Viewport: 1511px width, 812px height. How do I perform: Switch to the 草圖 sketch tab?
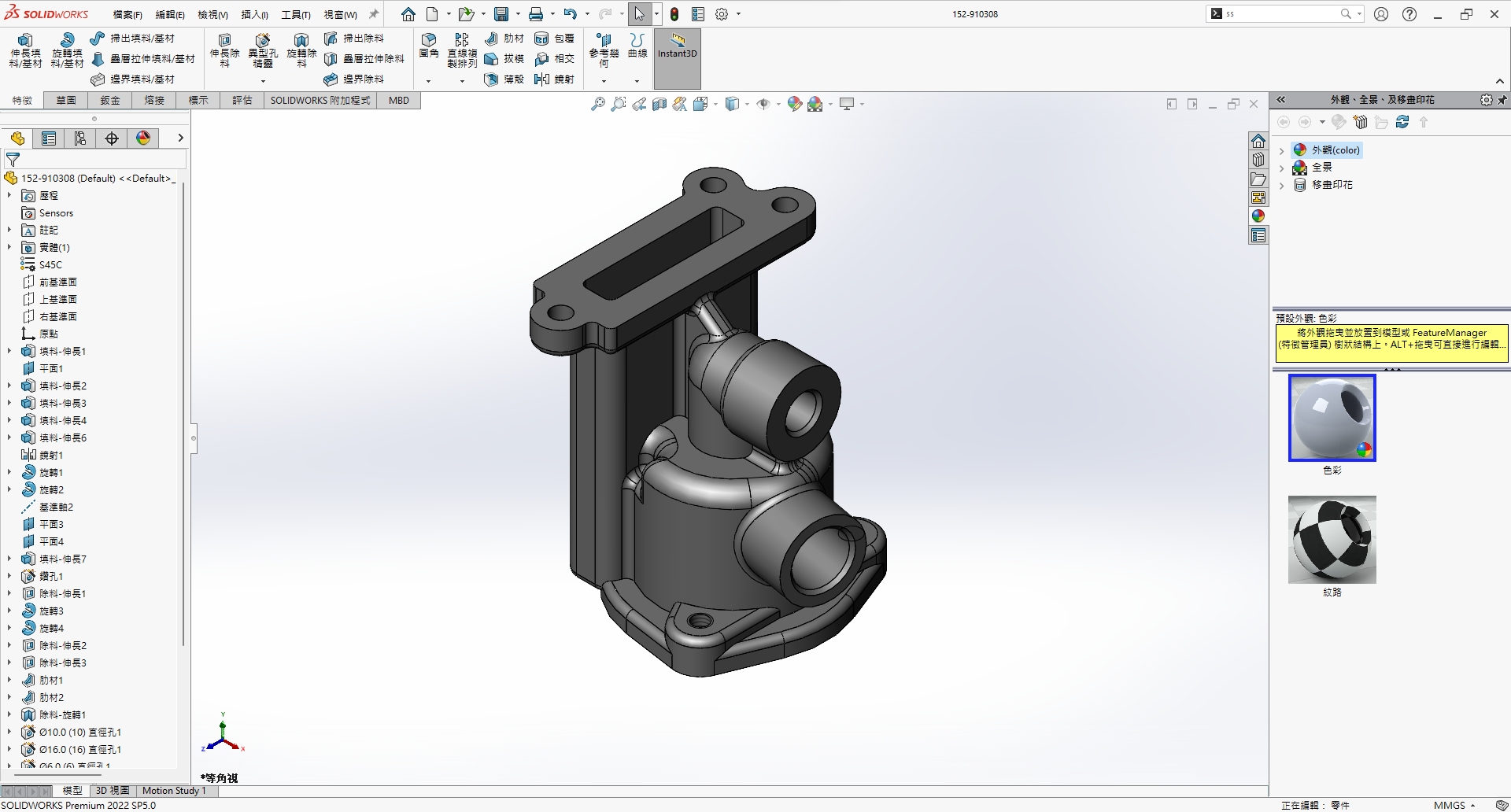click(66, 101)
